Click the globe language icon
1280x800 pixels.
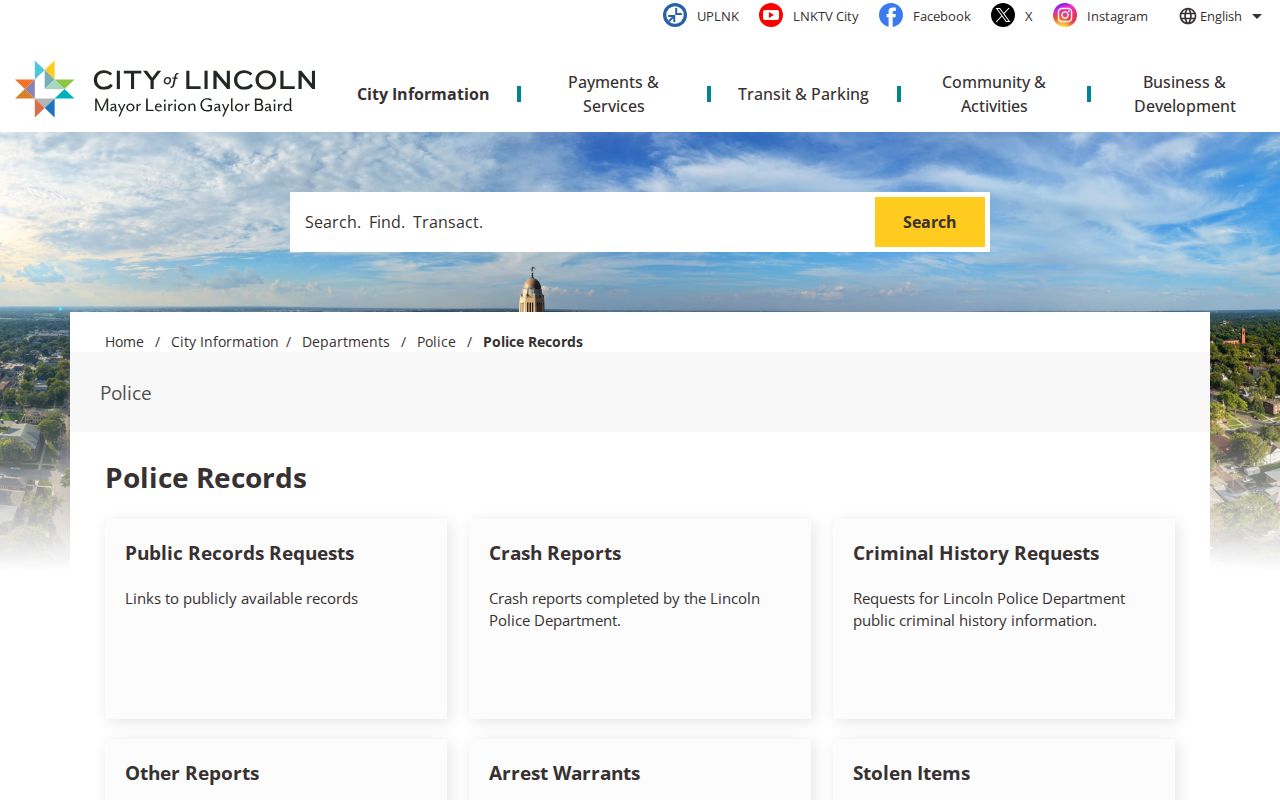[x=1188, y=16]
